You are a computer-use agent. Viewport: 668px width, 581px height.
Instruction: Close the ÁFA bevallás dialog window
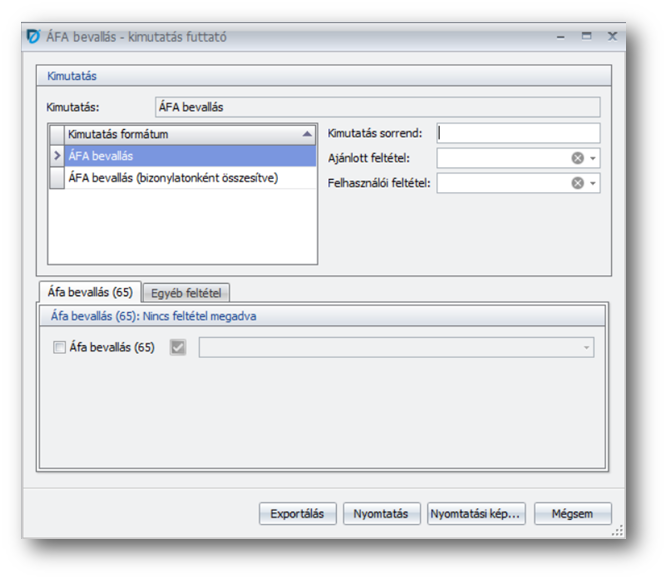pos(611,36)
